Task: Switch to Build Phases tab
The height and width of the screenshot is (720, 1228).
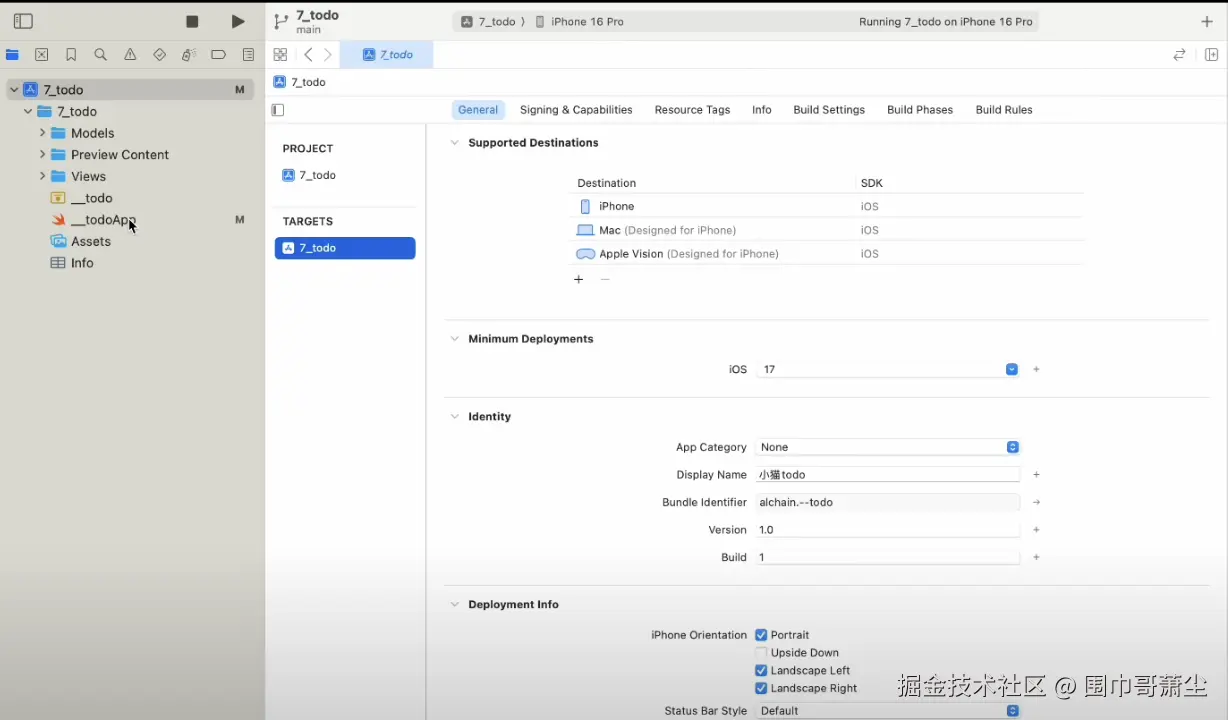Action: (920, 110)
